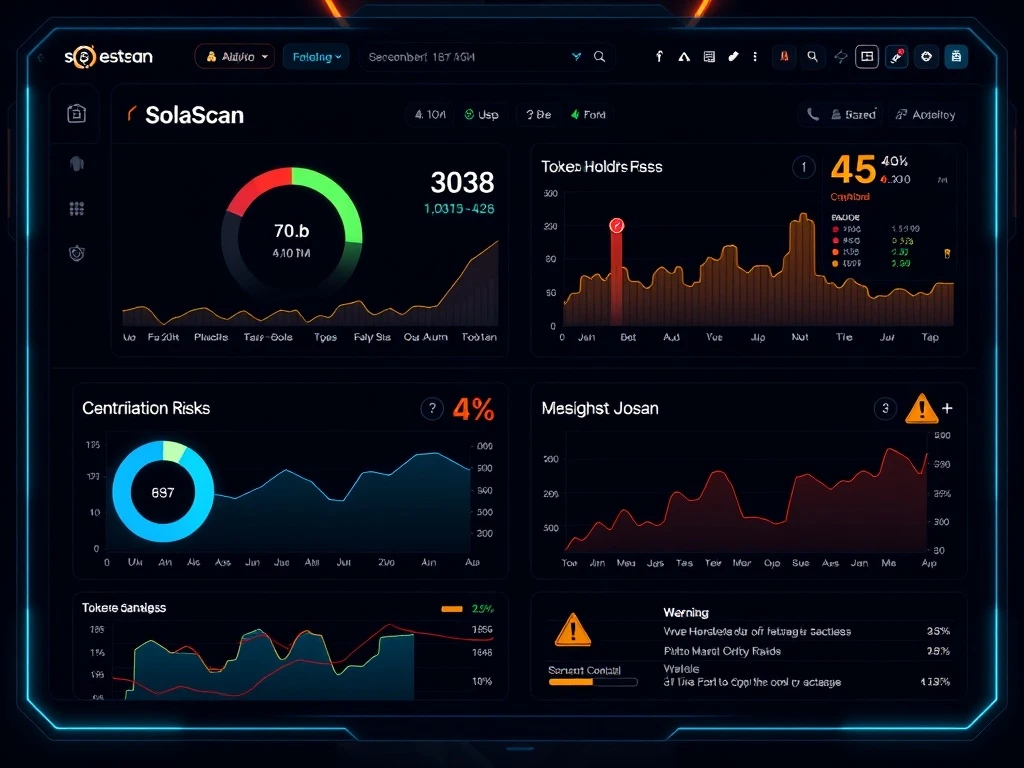Click the blue donut chart showing 697
The image size is (1024, 768).
pyautogui.click(x=163, y=491)
